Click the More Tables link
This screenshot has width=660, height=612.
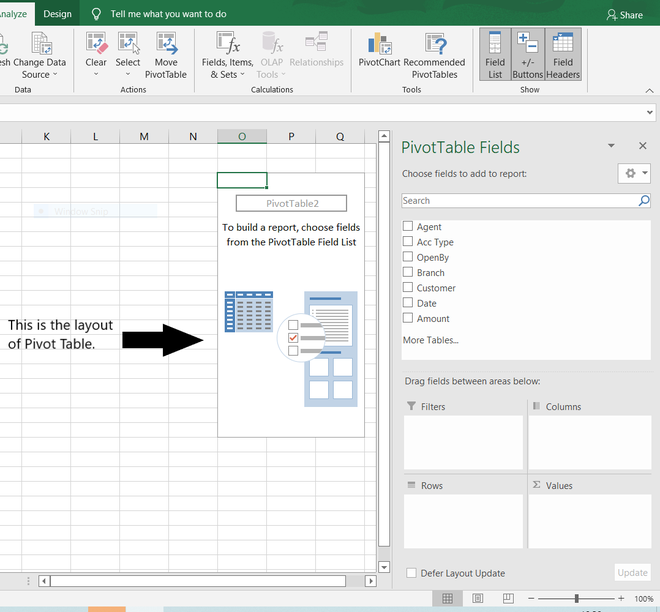(430, 340)
